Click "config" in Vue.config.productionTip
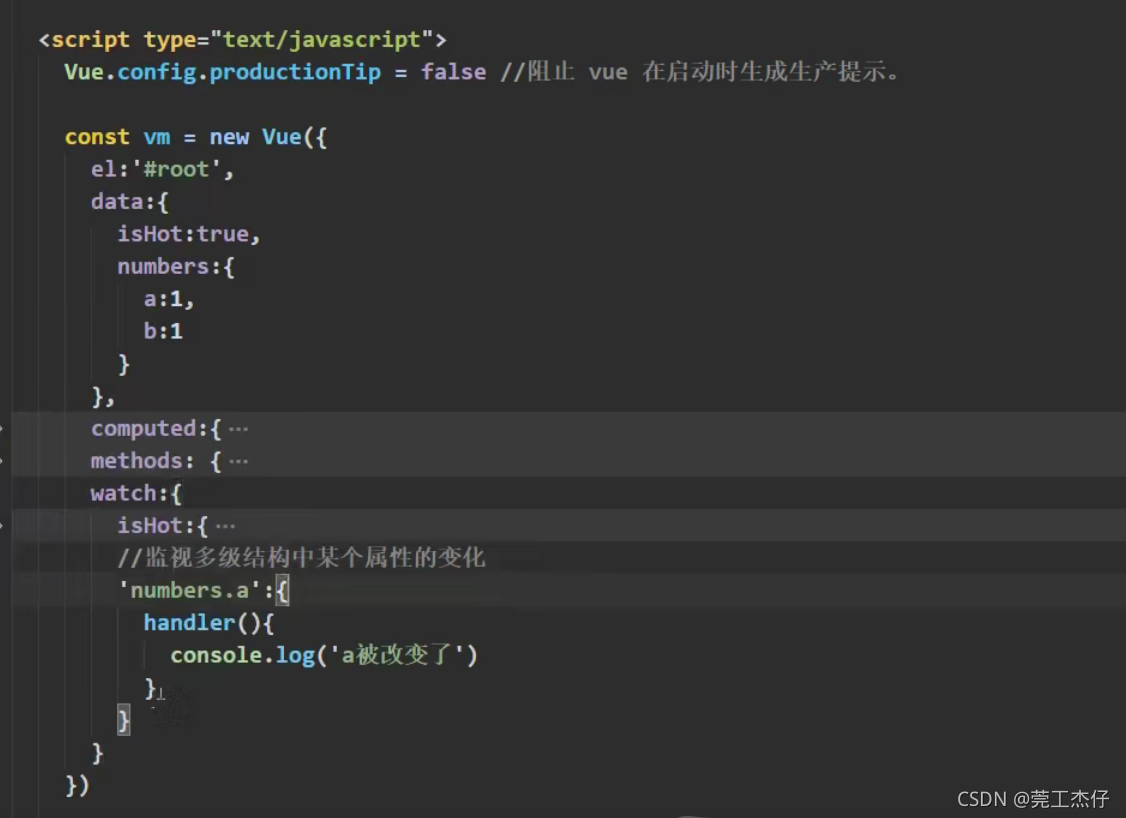This screenshot has width=1126, height=818. 157,73
